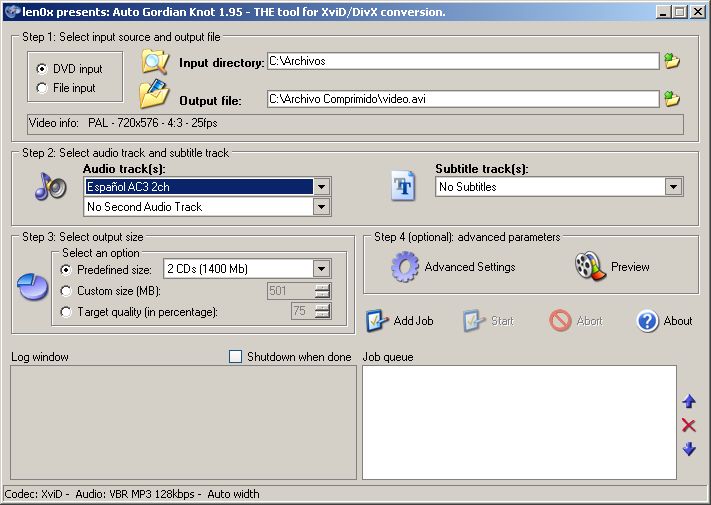Click the Add Job label
The width and height of the screenshot is (711, 505).
413,321
